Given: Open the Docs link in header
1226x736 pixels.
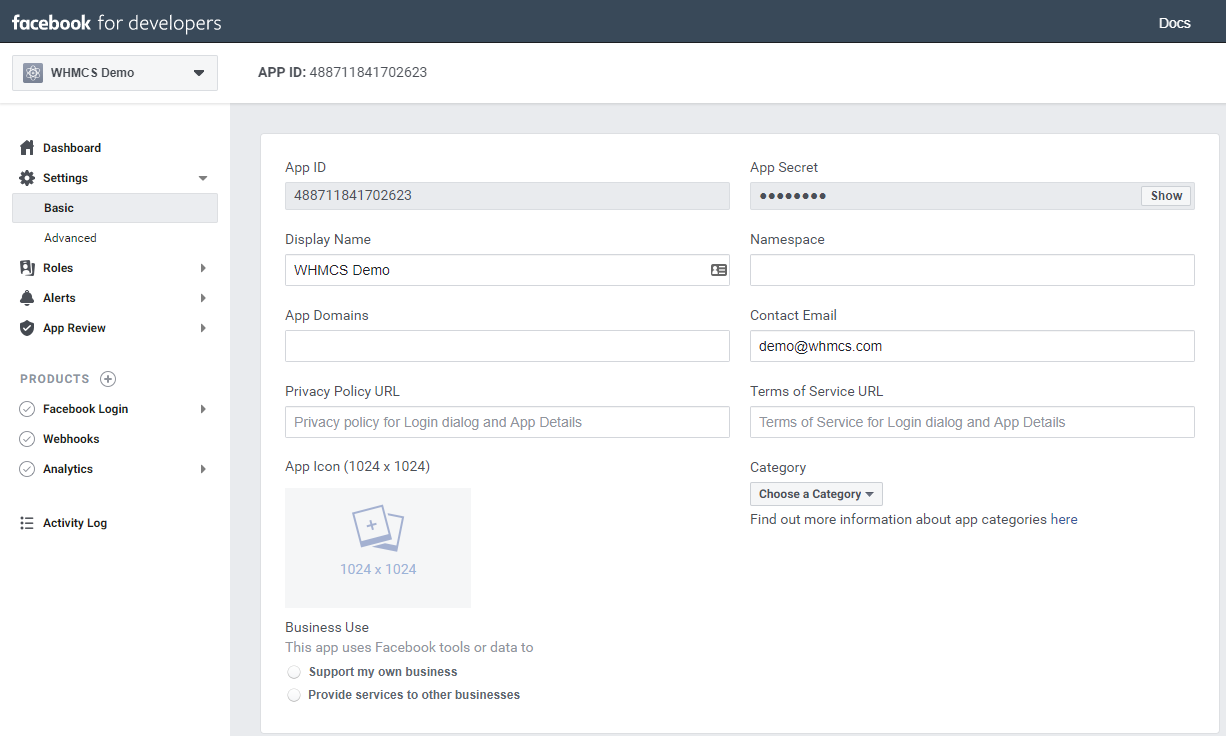Looking at the screenshot, I should [x=1174, y=23].
